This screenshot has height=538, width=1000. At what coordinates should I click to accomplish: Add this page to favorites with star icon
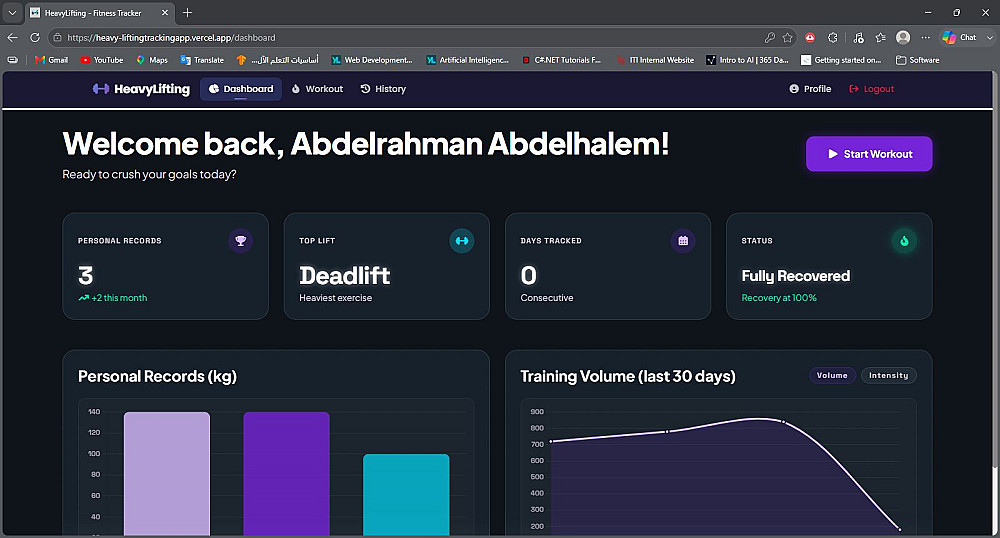(788, 38)
